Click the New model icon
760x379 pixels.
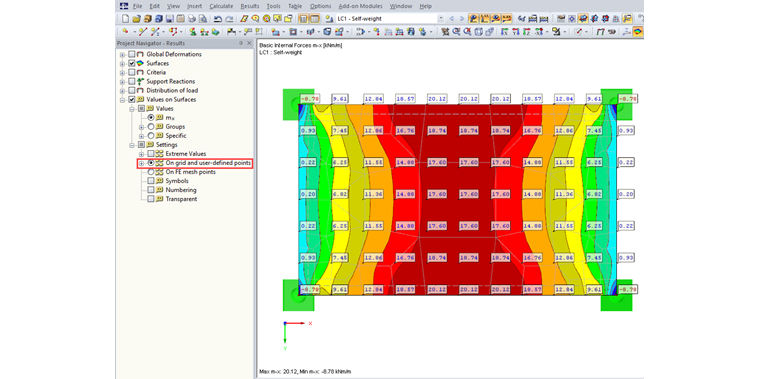click(x=125, y=19)
